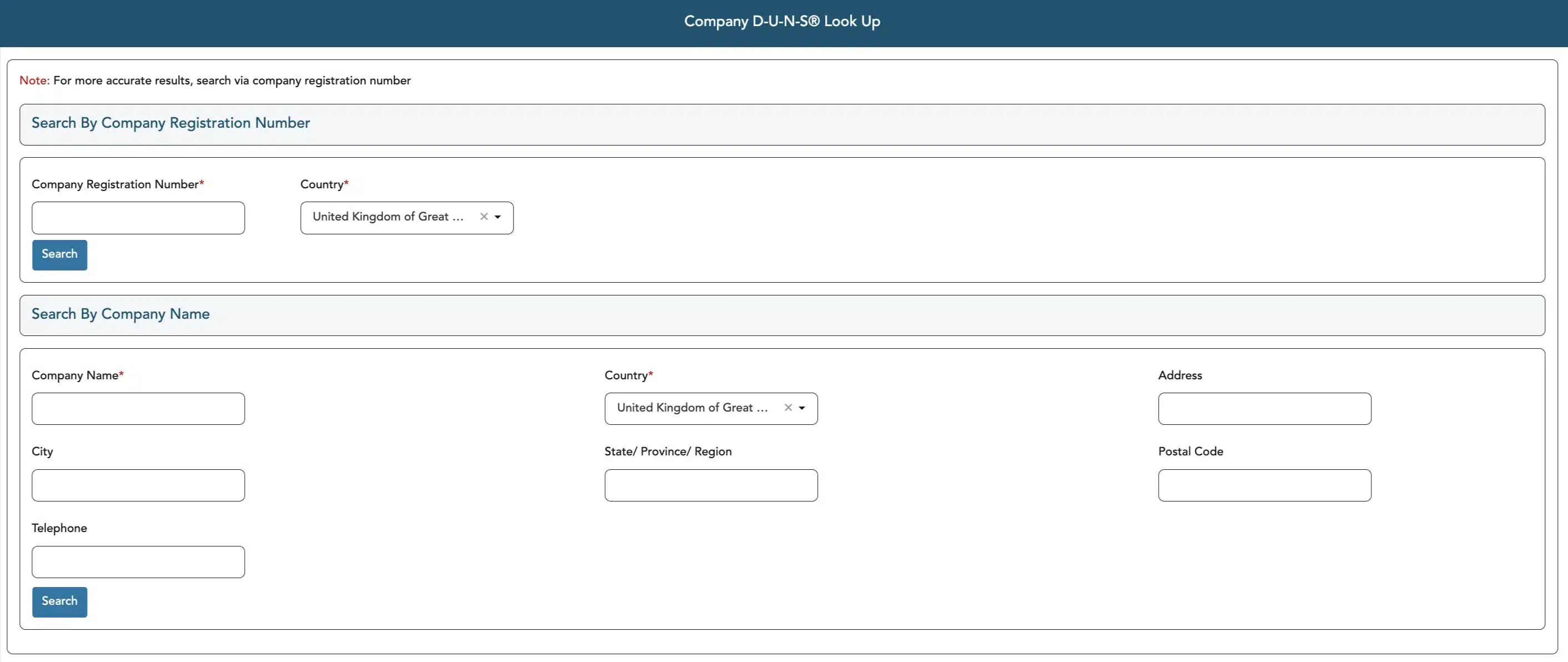Click into the Address input field
Screen dimensions: 1568x662
click(1264, 409)
